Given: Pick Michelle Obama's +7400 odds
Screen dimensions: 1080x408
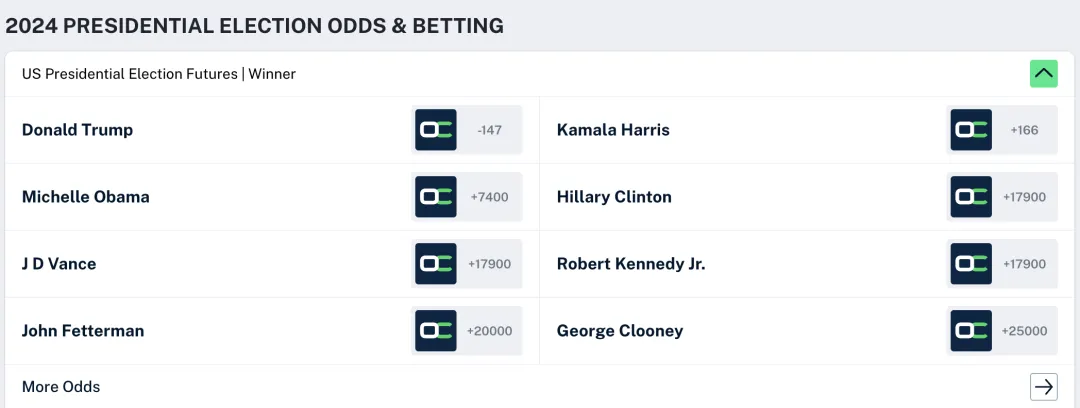Looking at the screenshot, I should click(490, 197).
